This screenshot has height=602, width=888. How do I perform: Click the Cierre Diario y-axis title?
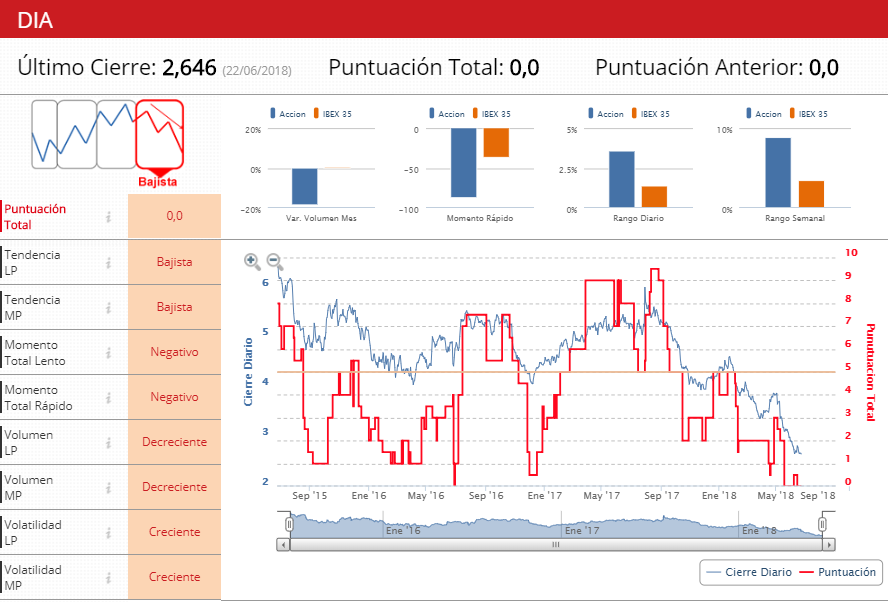tap(248, 372)
